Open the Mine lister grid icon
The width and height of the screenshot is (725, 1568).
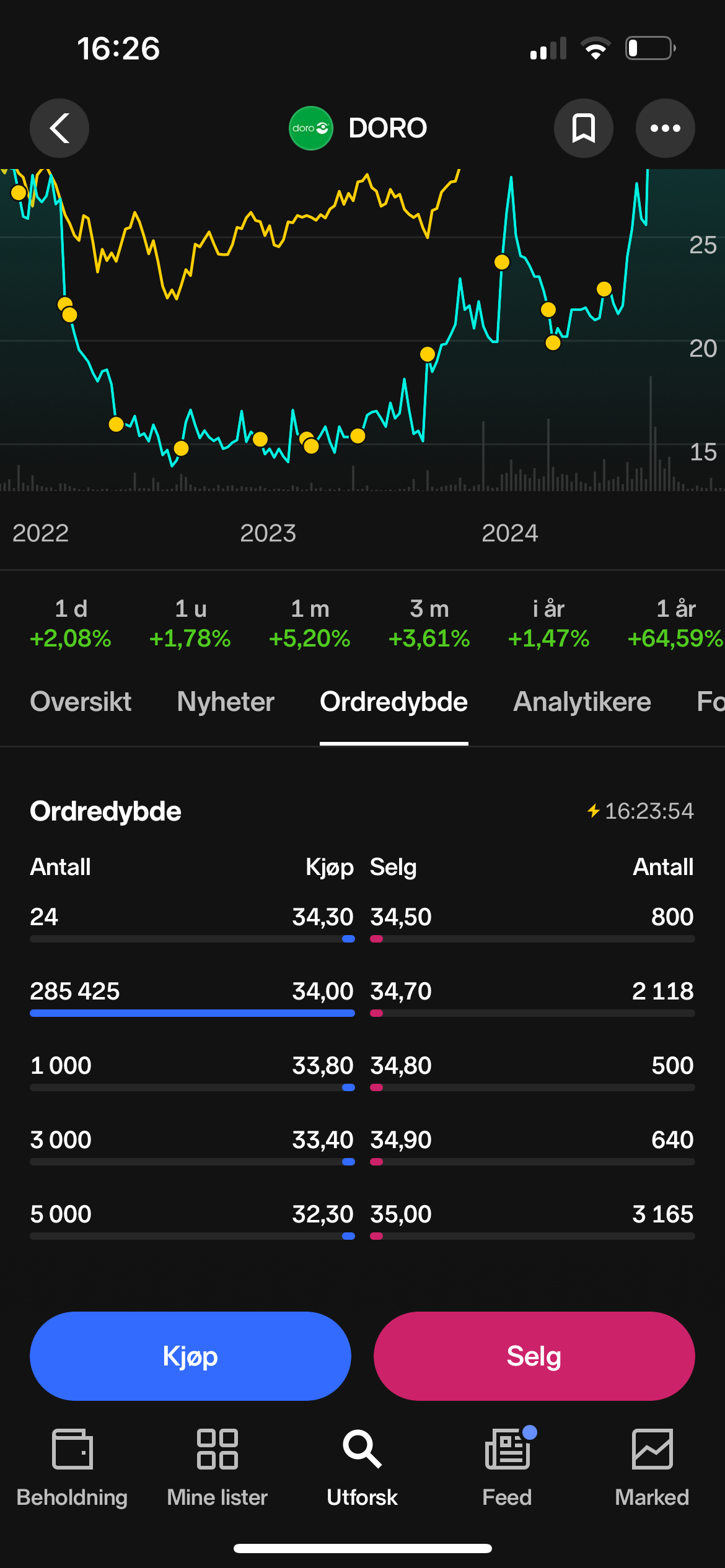click(x=217, y=1449)
